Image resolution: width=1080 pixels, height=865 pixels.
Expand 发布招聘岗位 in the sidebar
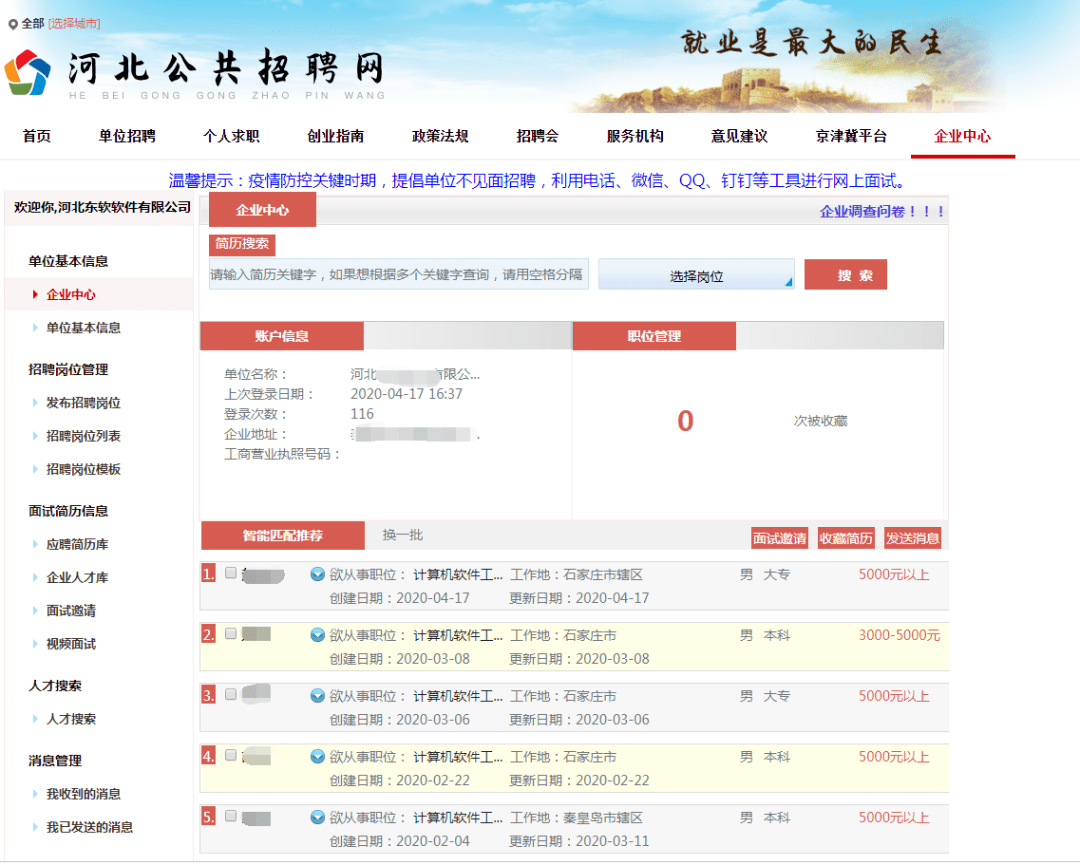[83, 403]
